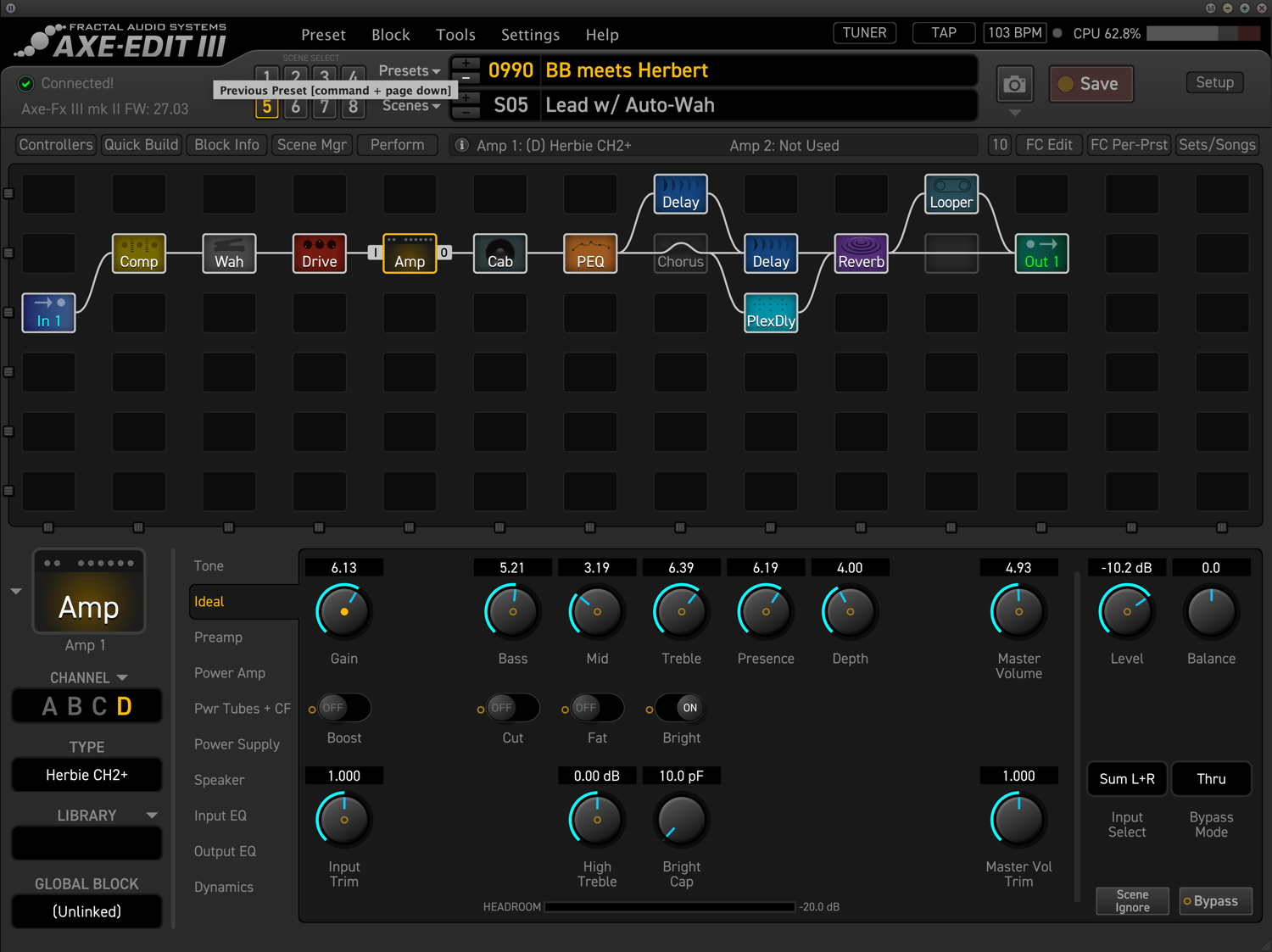Select channel B
Image resolution: width=1272 pixels, height=952 pixels.
click(75, 706)
